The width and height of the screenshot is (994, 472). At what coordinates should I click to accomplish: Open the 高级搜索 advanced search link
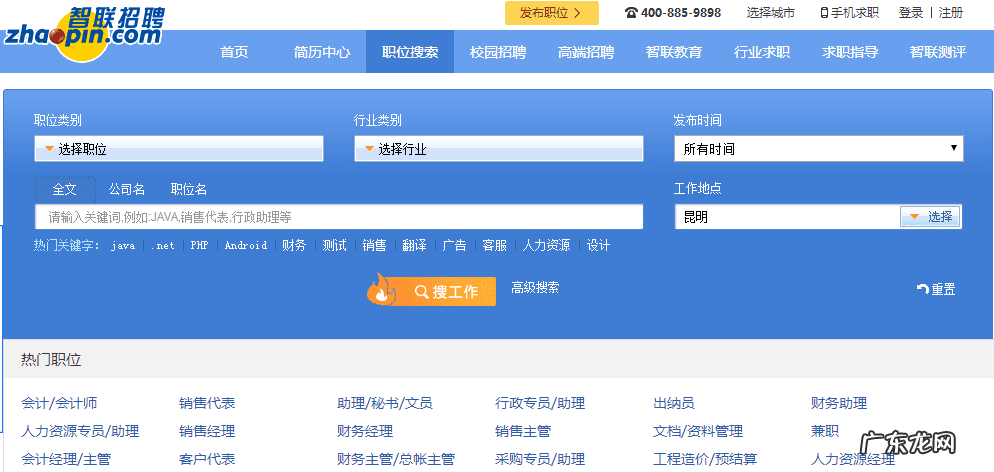(535, 288)
